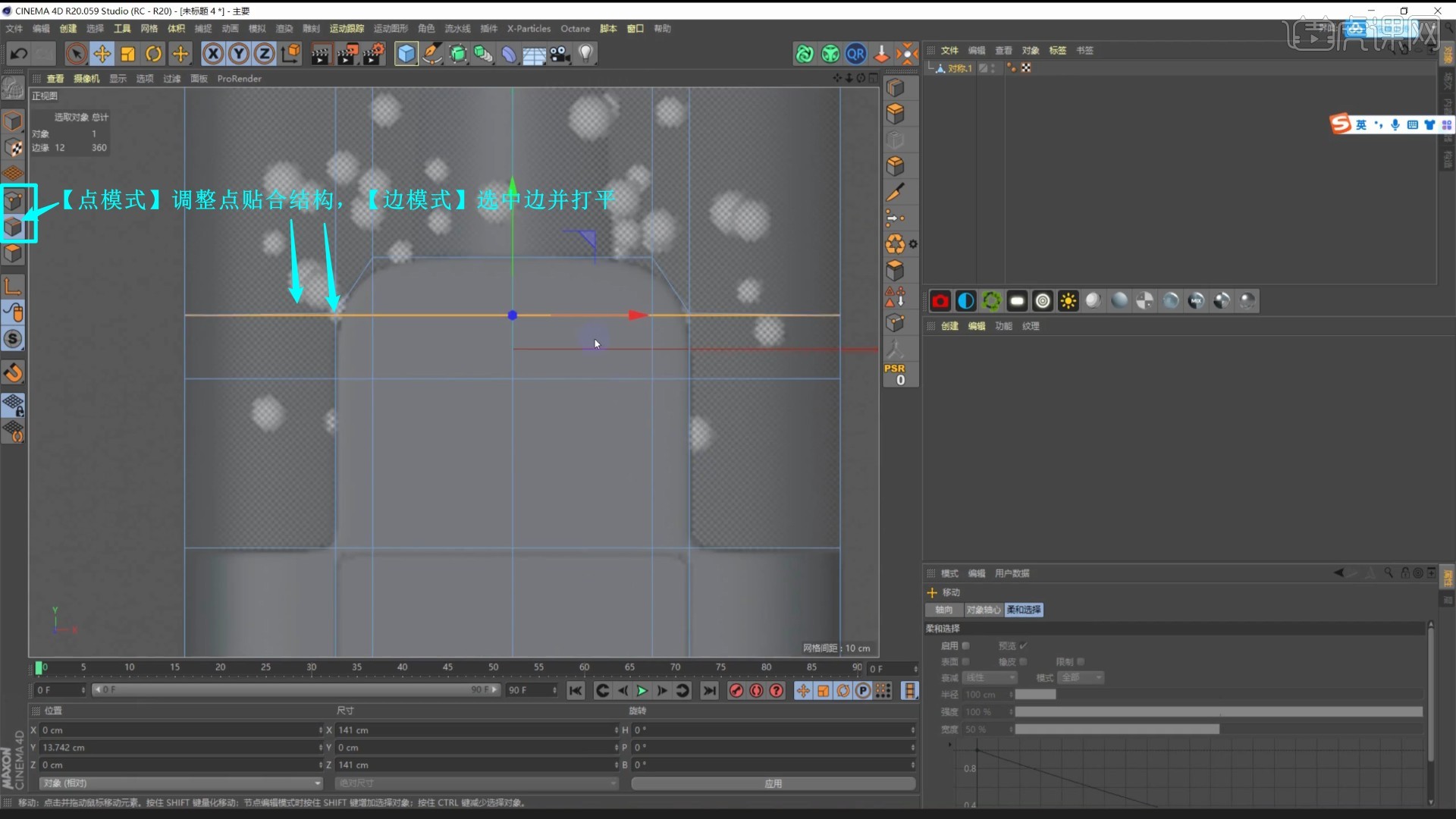Open the 模式 dropdown set to 全部
This screenshot has width=1456, height=819.
(1081, 677)
